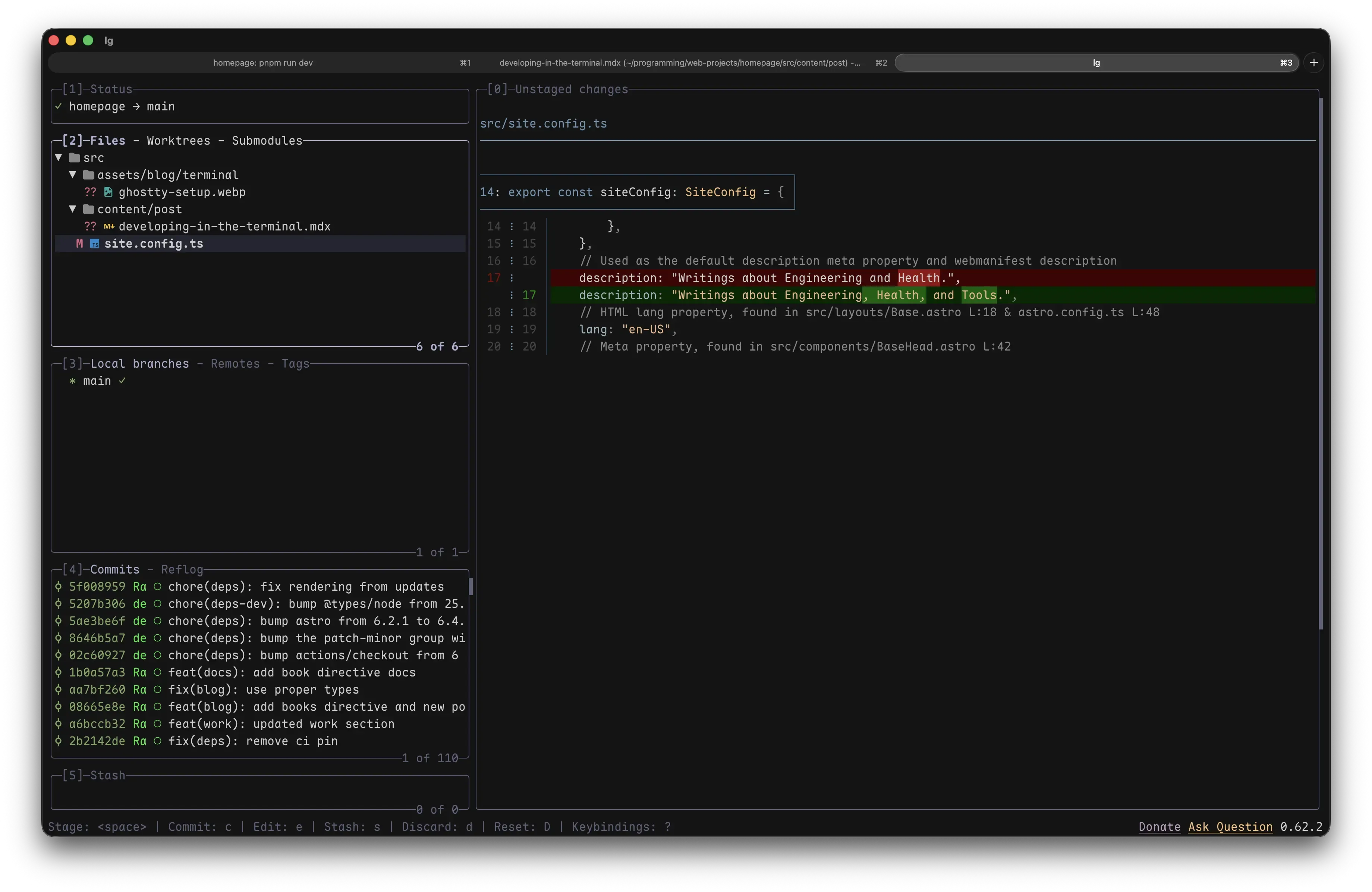Click the Stash: s keybinding hint
The width and height of the screenshot is (1372, 892).
tap(352, 827)
